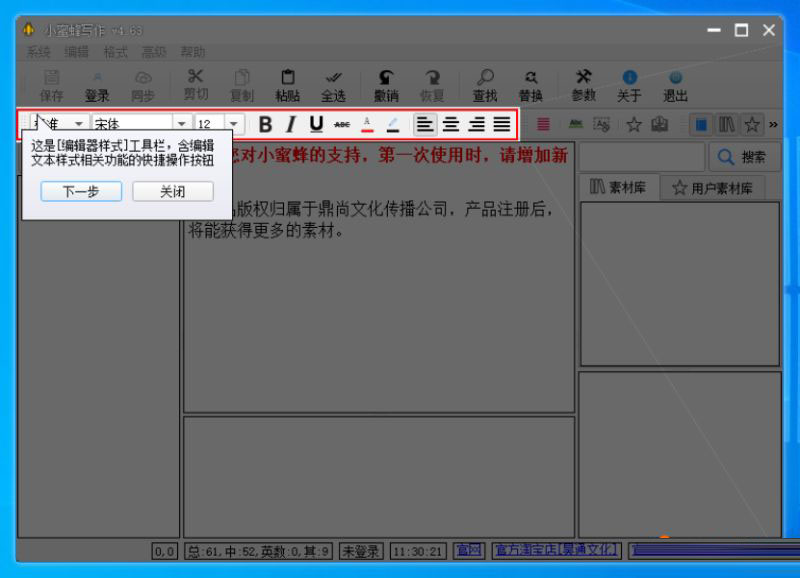The image size is (800, 578).
Task: Open the font size 12 dropdown
Action: [x=234, y=124]
